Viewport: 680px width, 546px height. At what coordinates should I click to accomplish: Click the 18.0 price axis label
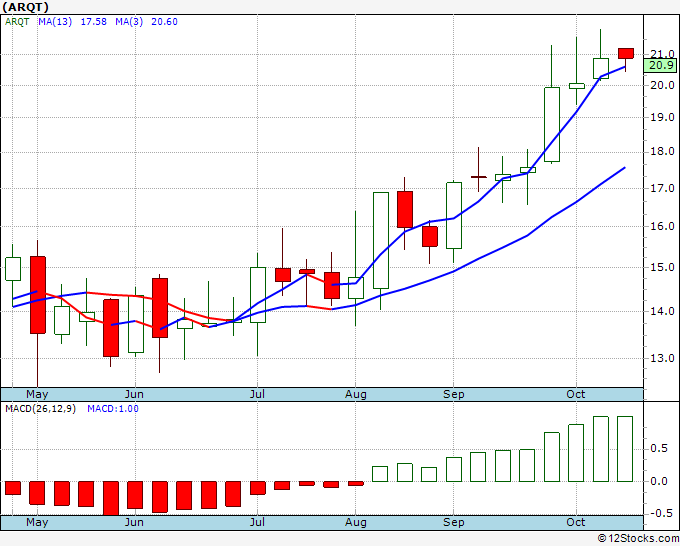pyautogui.click(x=662, y=152)
